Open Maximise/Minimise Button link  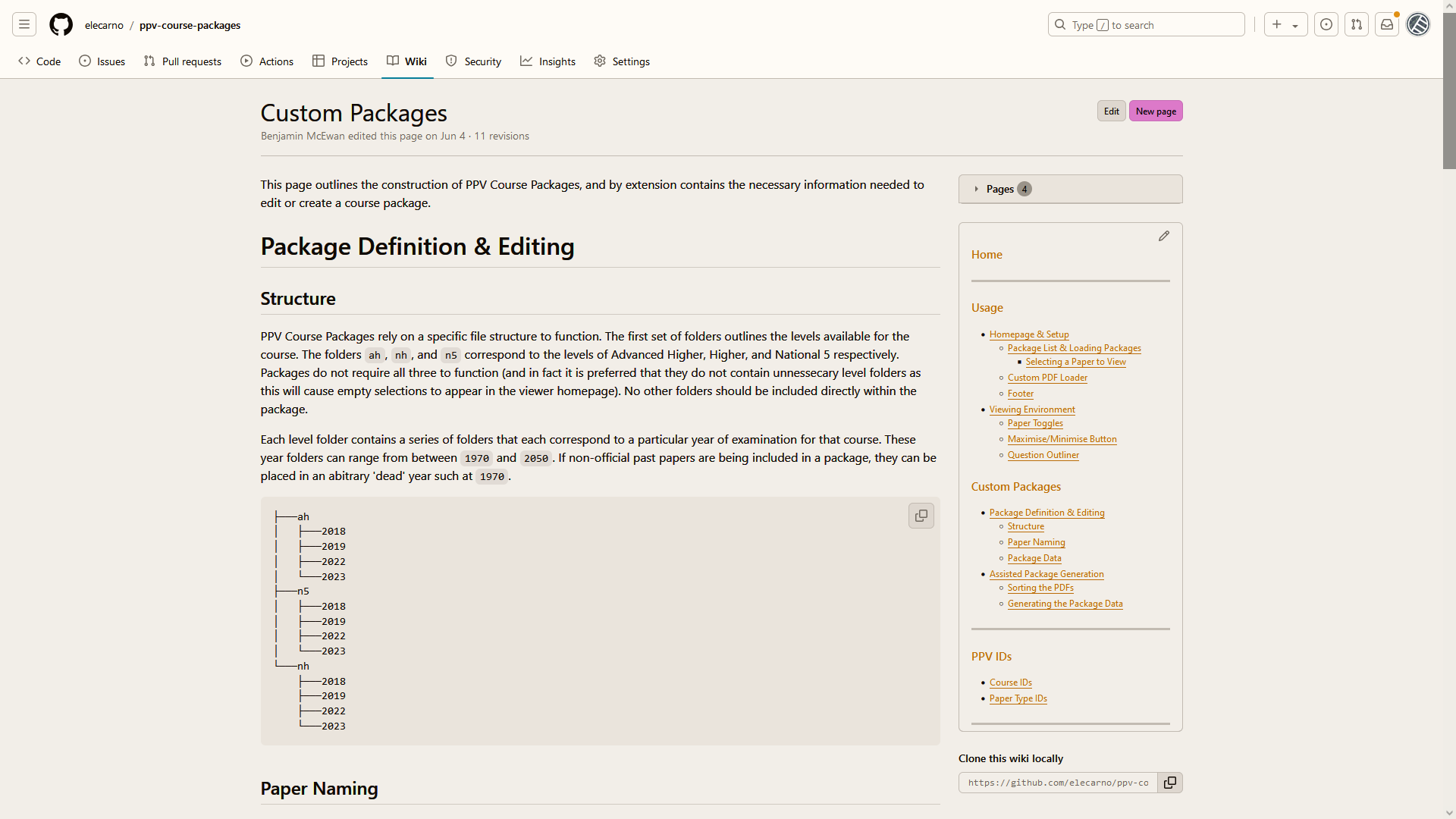[1062, 439]
